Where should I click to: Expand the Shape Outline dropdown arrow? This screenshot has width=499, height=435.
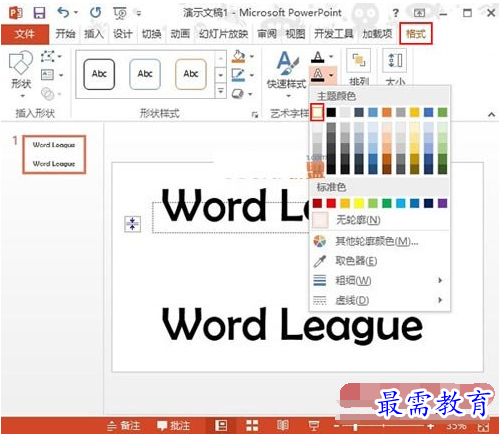[x=252, y=75]
